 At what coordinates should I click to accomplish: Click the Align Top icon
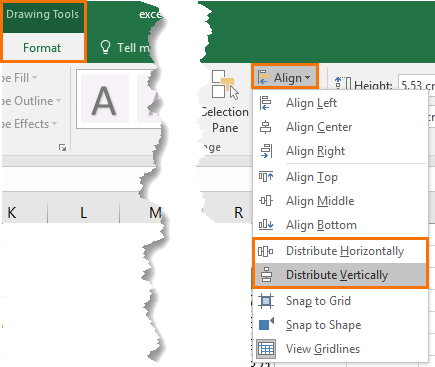pos(266,177)
